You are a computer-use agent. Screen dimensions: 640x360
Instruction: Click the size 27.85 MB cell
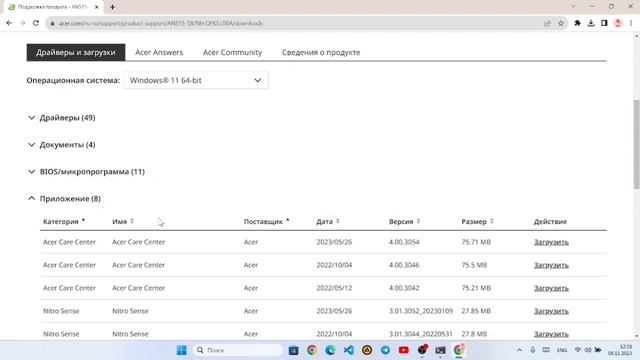(476, 311)
